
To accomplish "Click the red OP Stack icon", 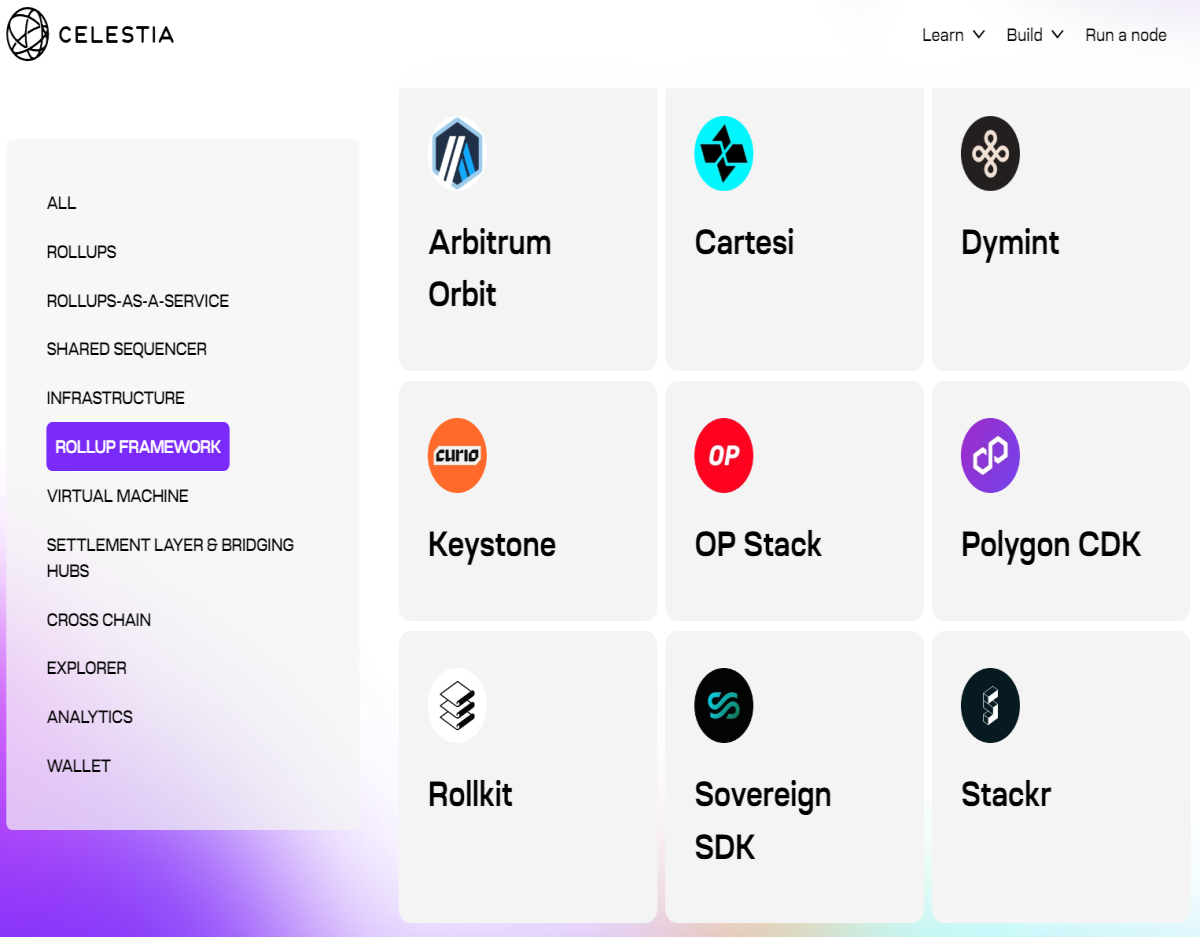I will [x=724, y=455].
